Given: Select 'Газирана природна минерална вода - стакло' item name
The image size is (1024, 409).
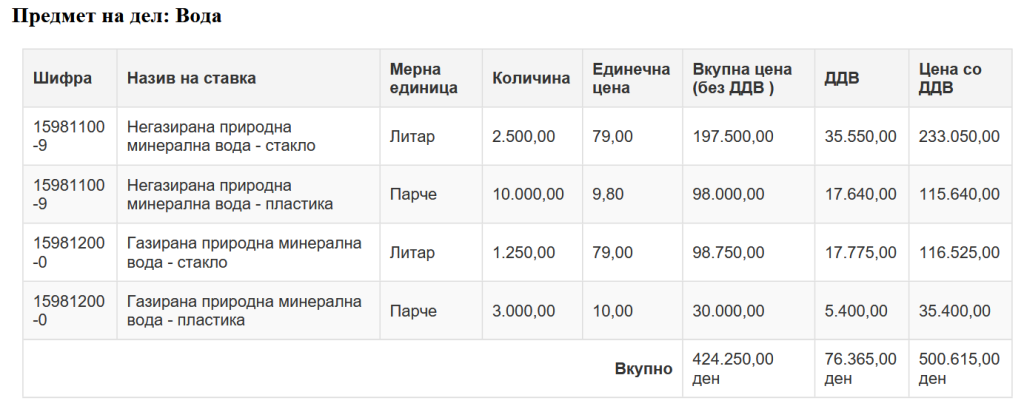Looking at the screenshot, I should [243, 252].
